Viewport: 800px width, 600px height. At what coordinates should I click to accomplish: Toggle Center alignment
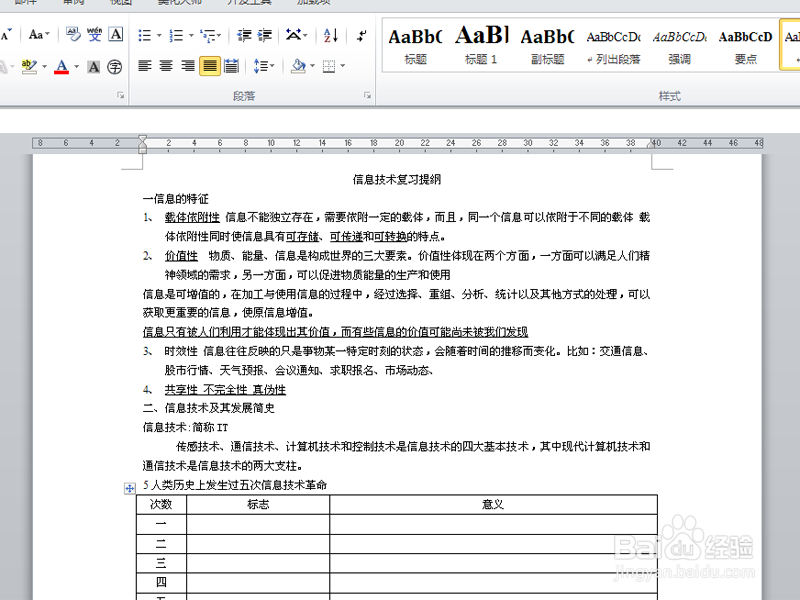click(166, 66)
